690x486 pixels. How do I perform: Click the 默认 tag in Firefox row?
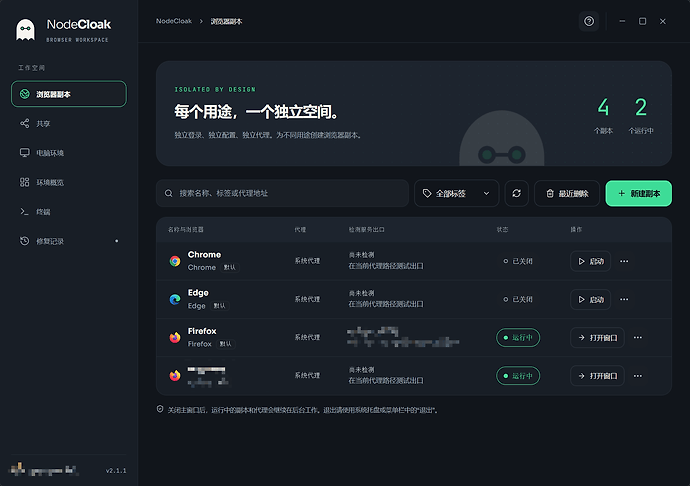(225, 344)
